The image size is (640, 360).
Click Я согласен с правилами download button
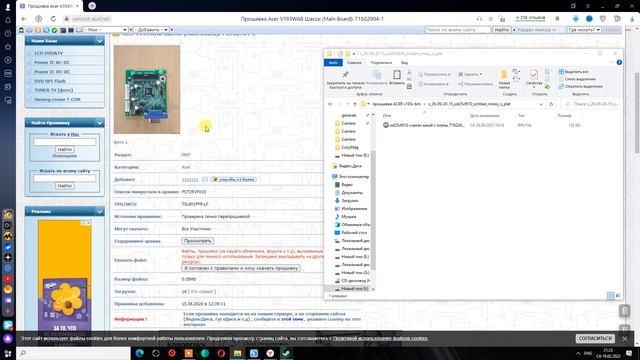click(x=241, y=268)
